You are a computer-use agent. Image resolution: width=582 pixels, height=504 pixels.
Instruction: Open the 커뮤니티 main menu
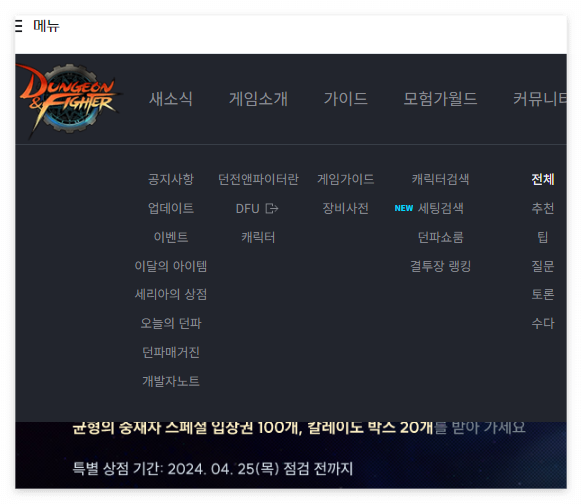click(540, 99)
